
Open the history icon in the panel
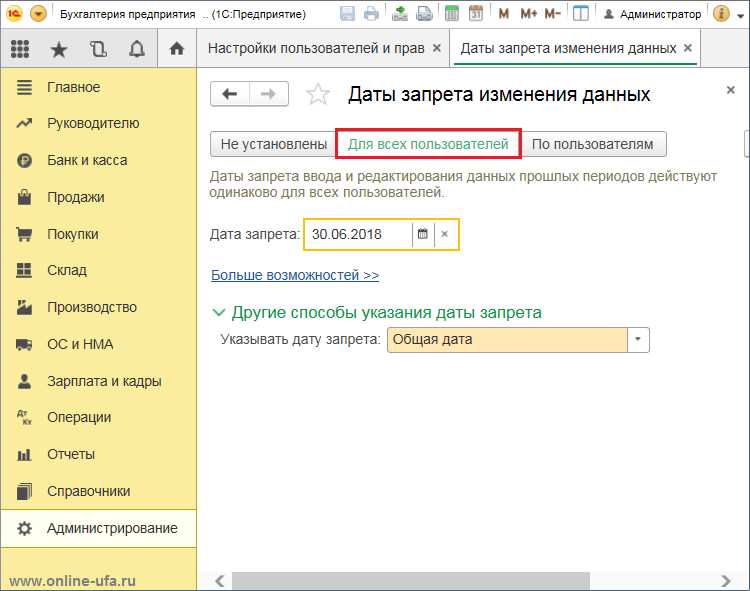coord(98,49)
